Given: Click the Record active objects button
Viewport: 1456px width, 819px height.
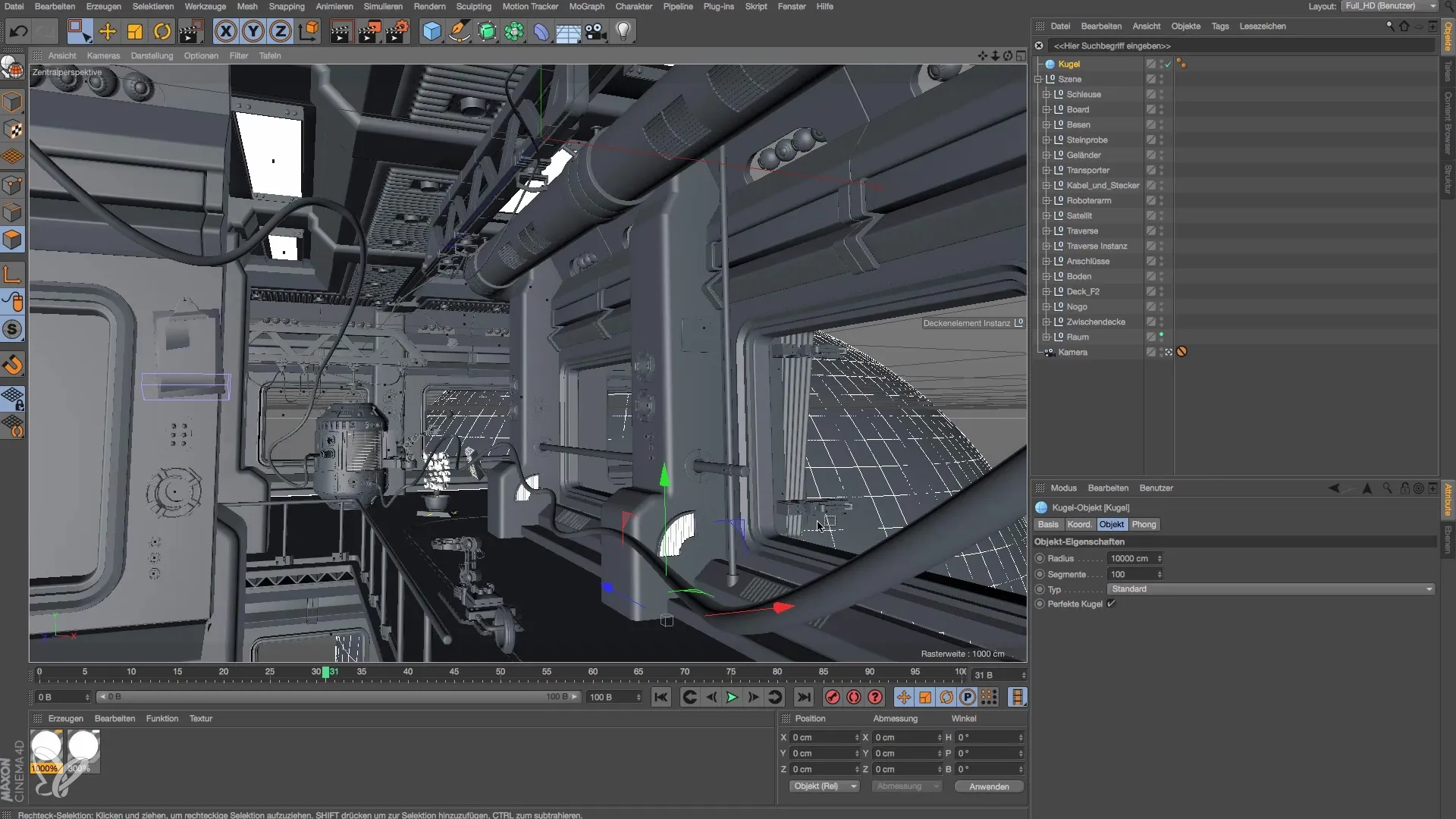Looking at the screenshot, I should click(832, 697).
